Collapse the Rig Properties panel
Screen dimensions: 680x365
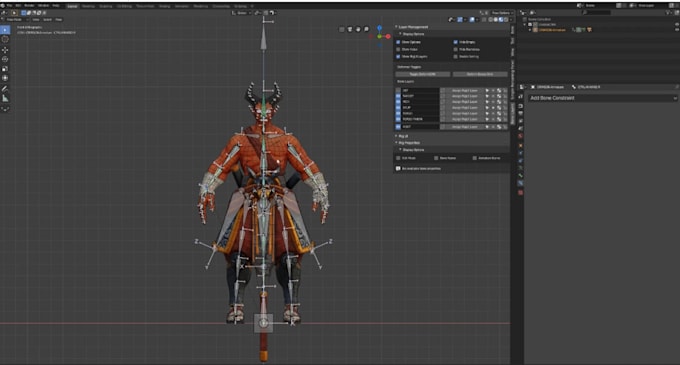[x=396, y=143]
